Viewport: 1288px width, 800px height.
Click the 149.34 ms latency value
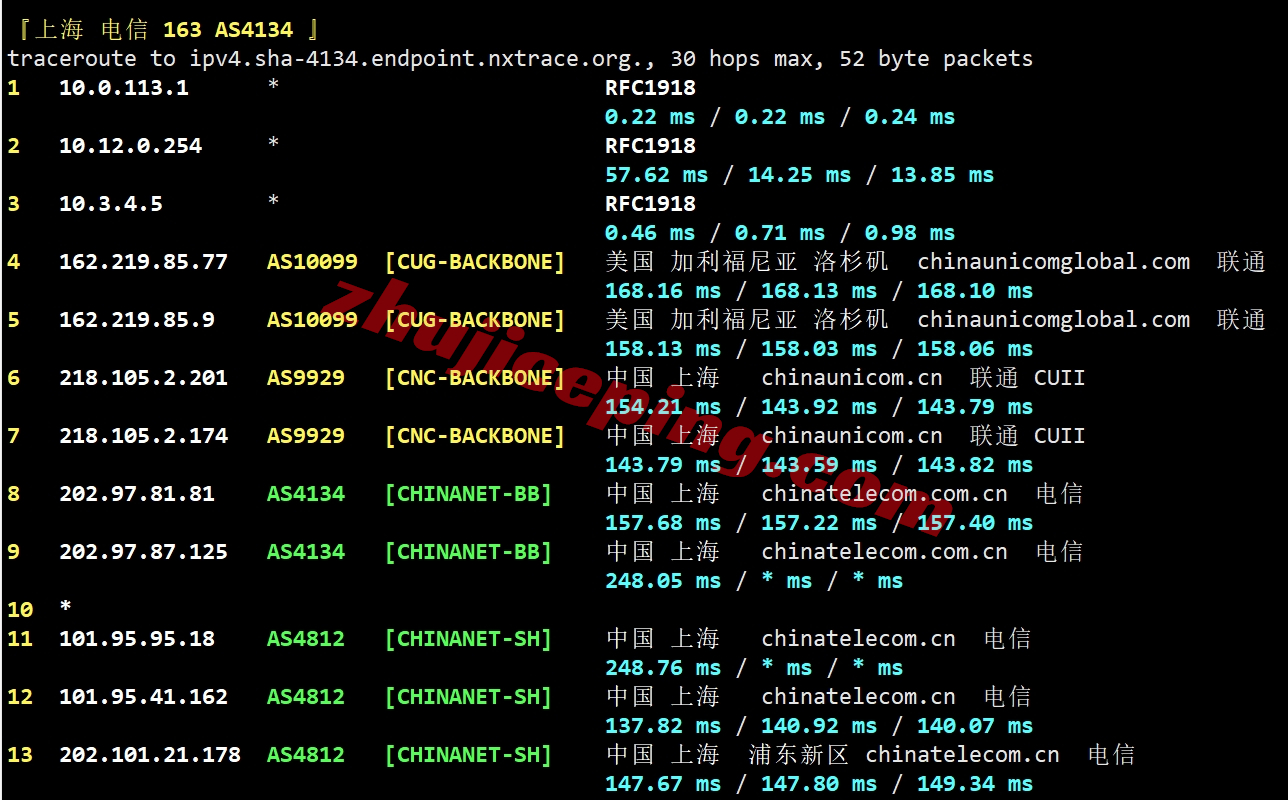point(975,784)
